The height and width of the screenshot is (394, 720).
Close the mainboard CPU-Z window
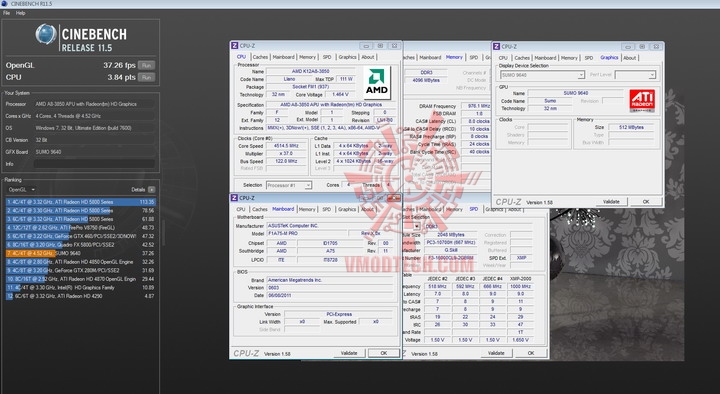[x=394, y=198]
